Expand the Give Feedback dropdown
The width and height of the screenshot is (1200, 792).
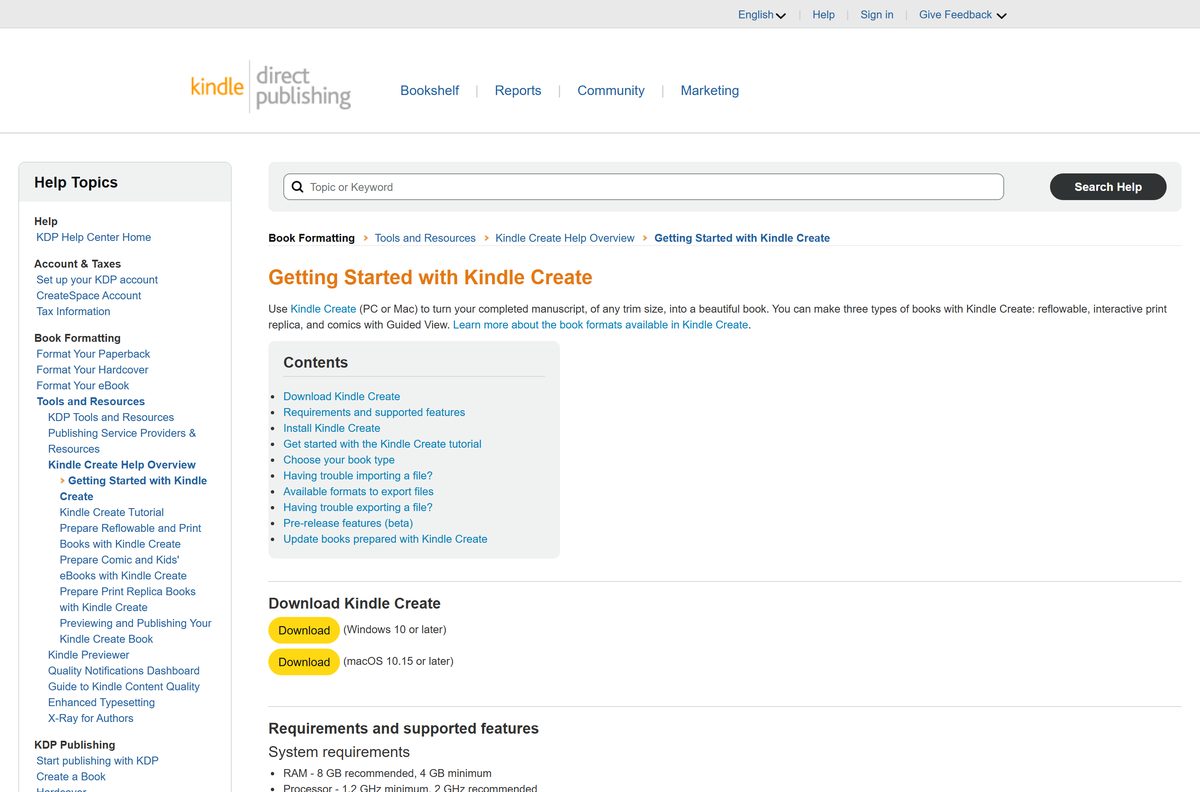click(x=963, y=15)
